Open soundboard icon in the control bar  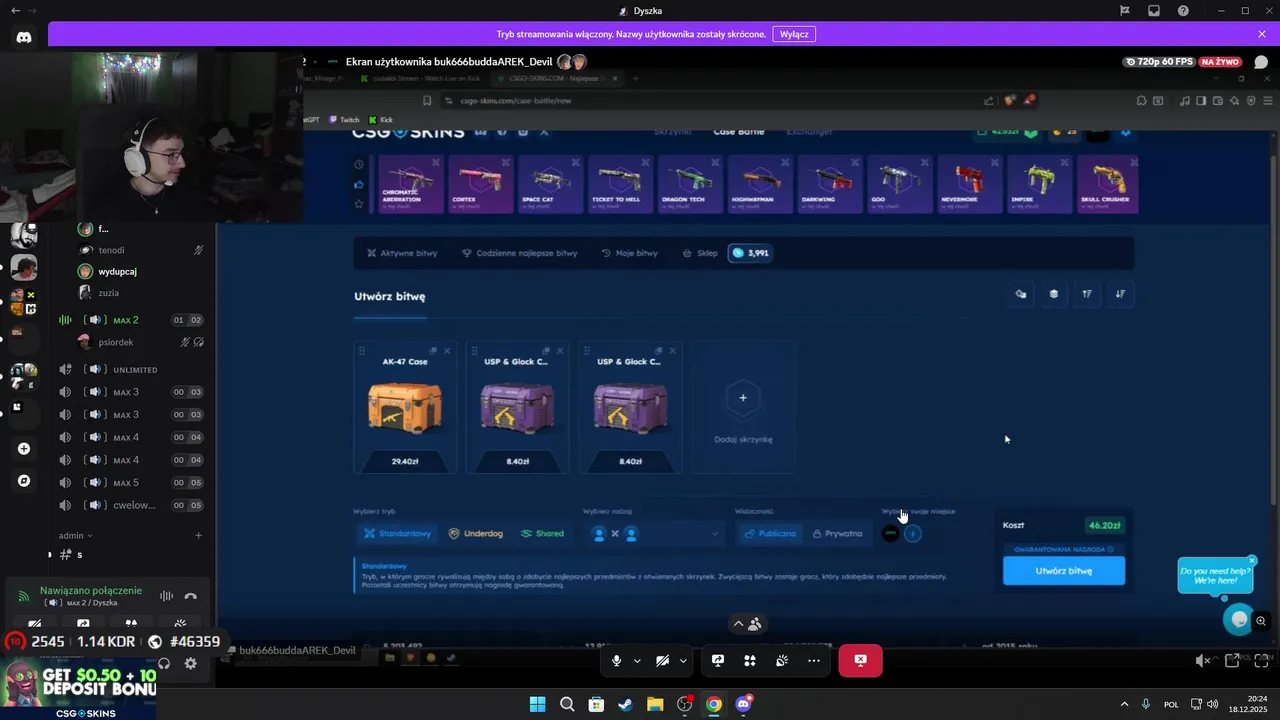[782, 661]
